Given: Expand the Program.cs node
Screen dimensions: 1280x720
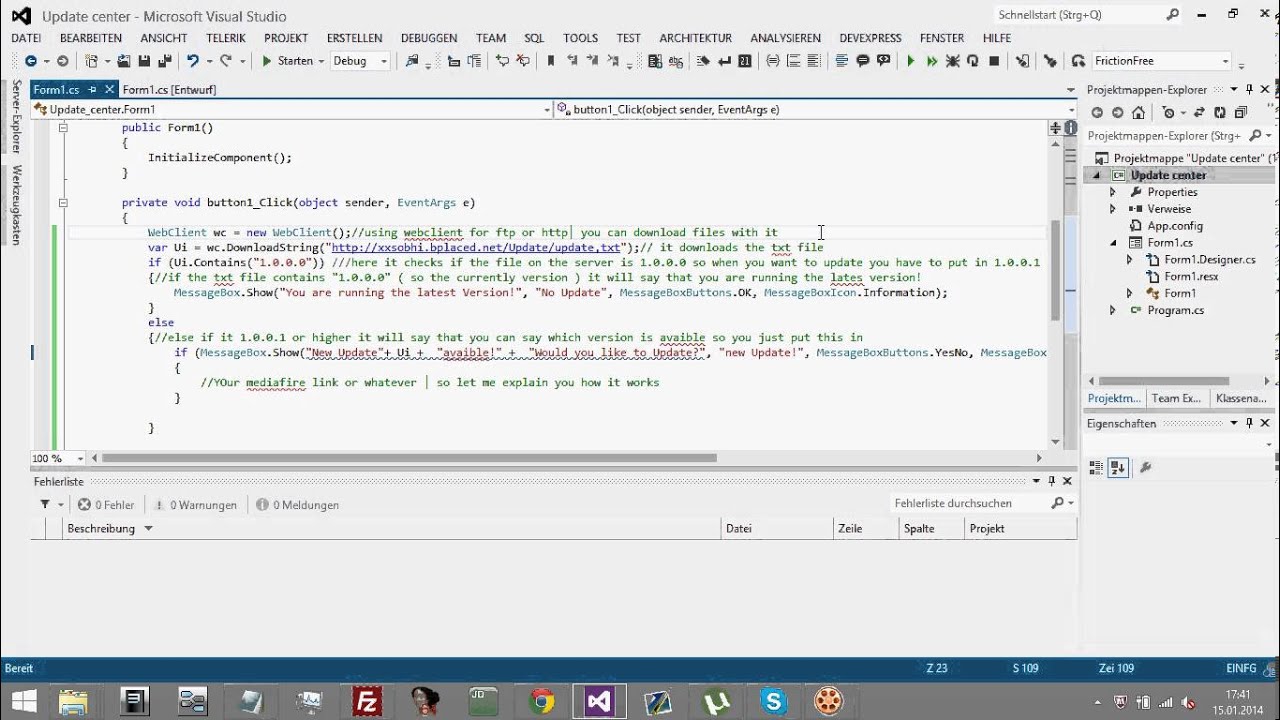Looking at the screenshot, I should pos(1112,310).
